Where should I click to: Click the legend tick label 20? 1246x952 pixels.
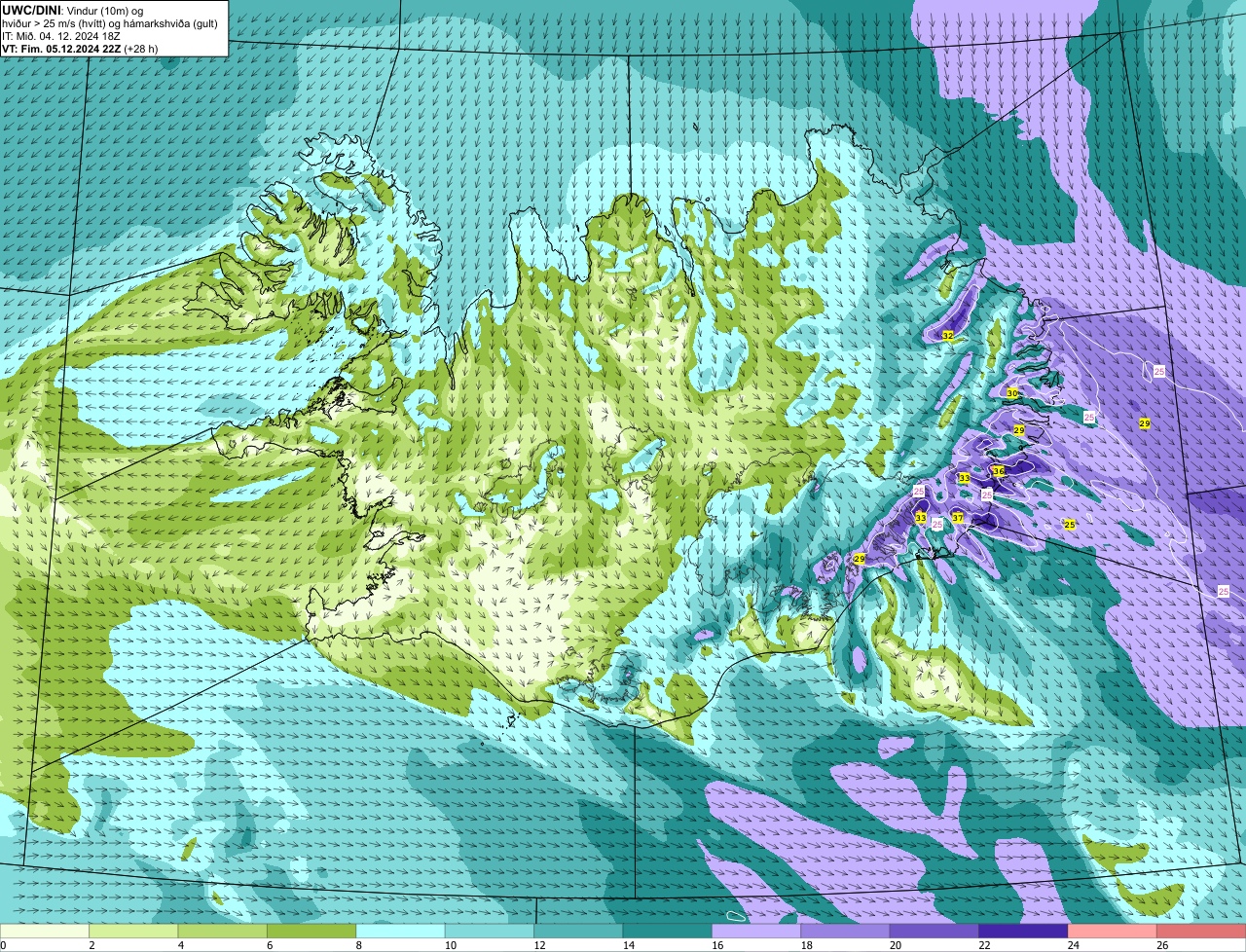point(895,945)
